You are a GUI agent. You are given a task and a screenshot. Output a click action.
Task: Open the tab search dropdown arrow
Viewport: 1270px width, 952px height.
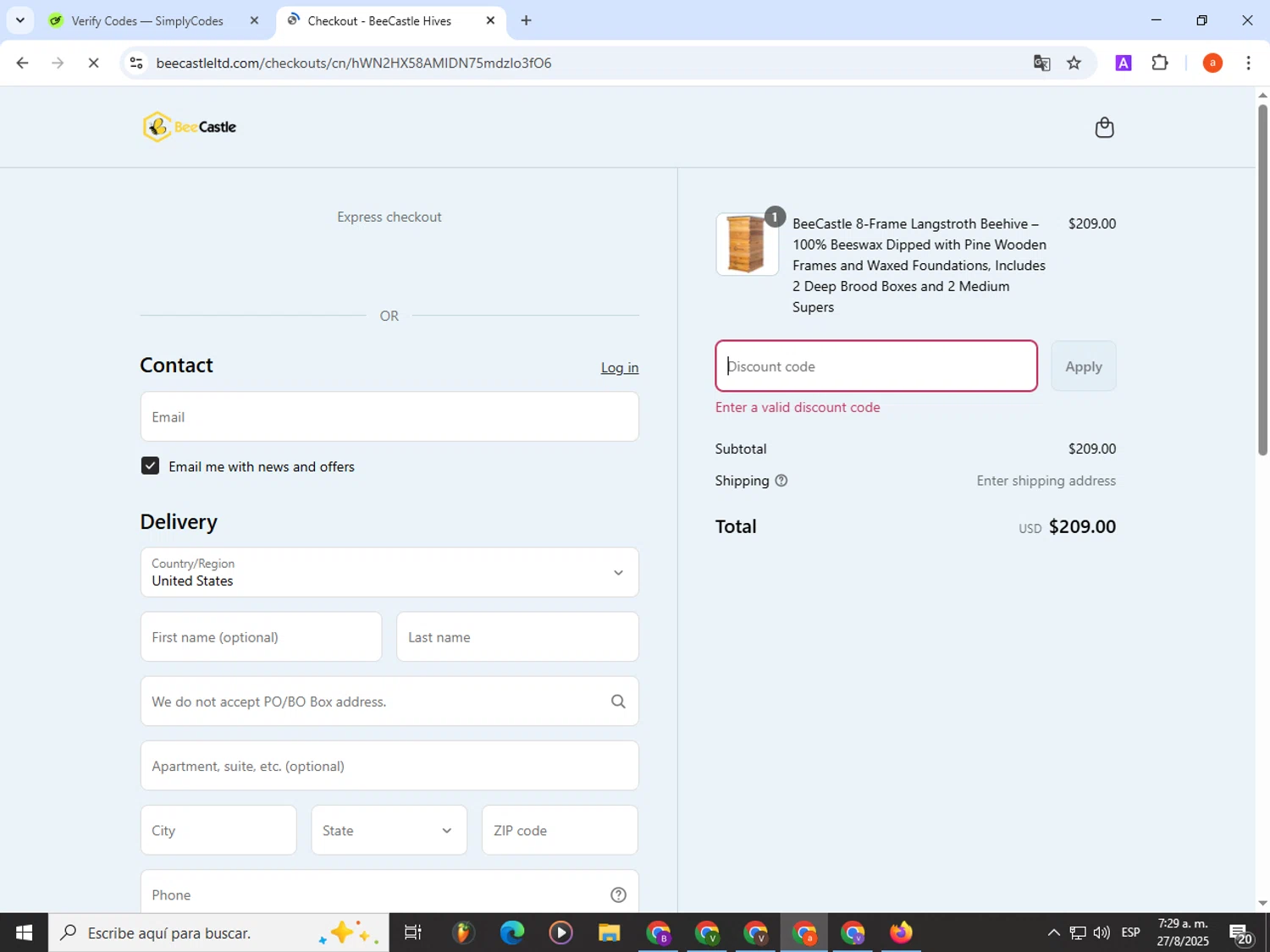(20, 20)
